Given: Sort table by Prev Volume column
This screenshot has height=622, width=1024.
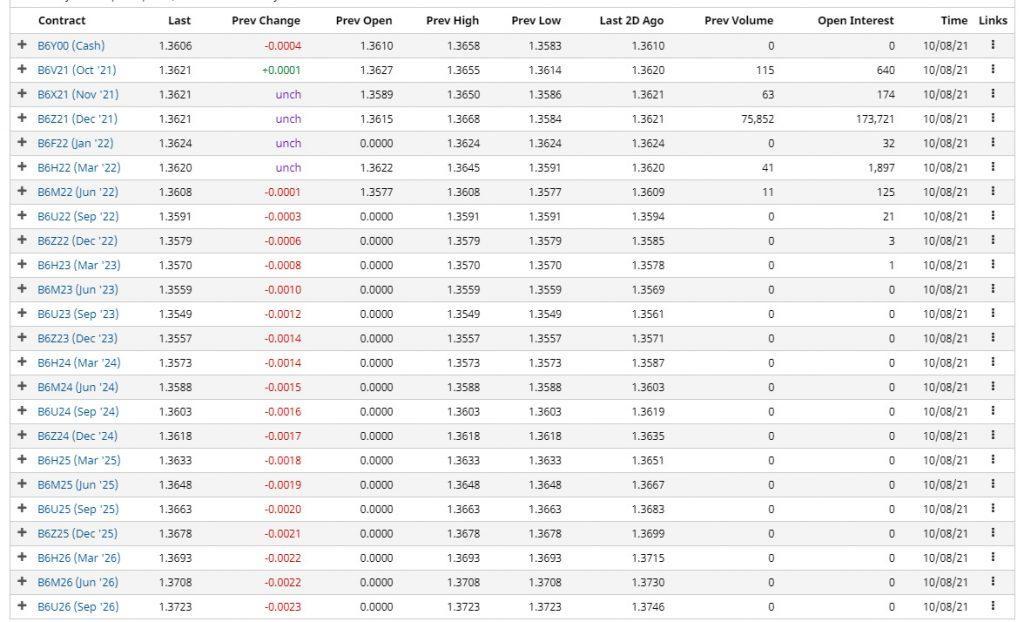Looking at the screenshot, I should 739,20.
